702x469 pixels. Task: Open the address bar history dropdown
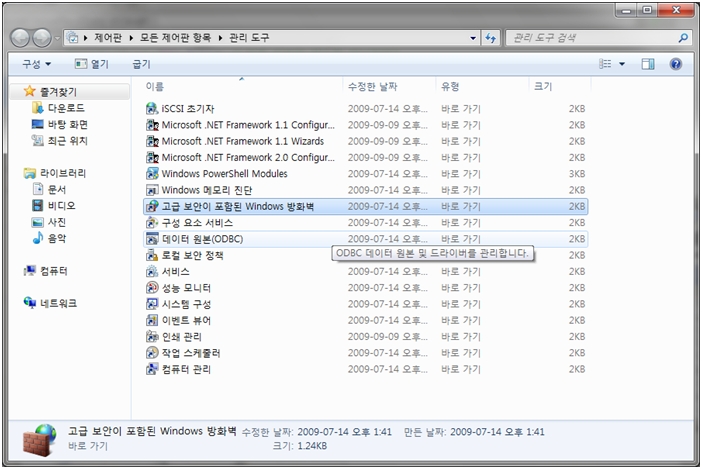coord(473,38)
